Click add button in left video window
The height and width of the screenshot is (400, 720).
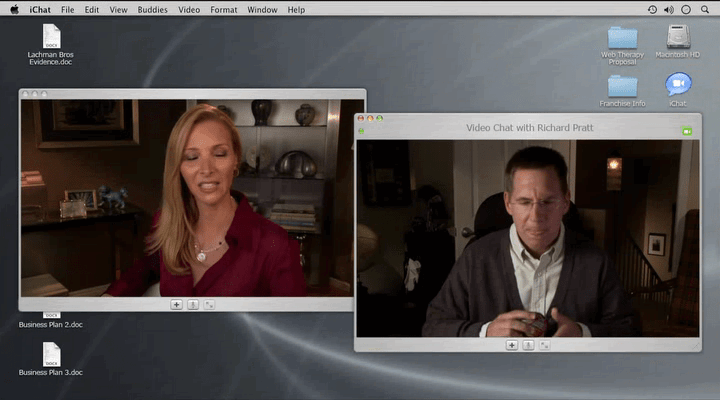[x=176, y=304]
